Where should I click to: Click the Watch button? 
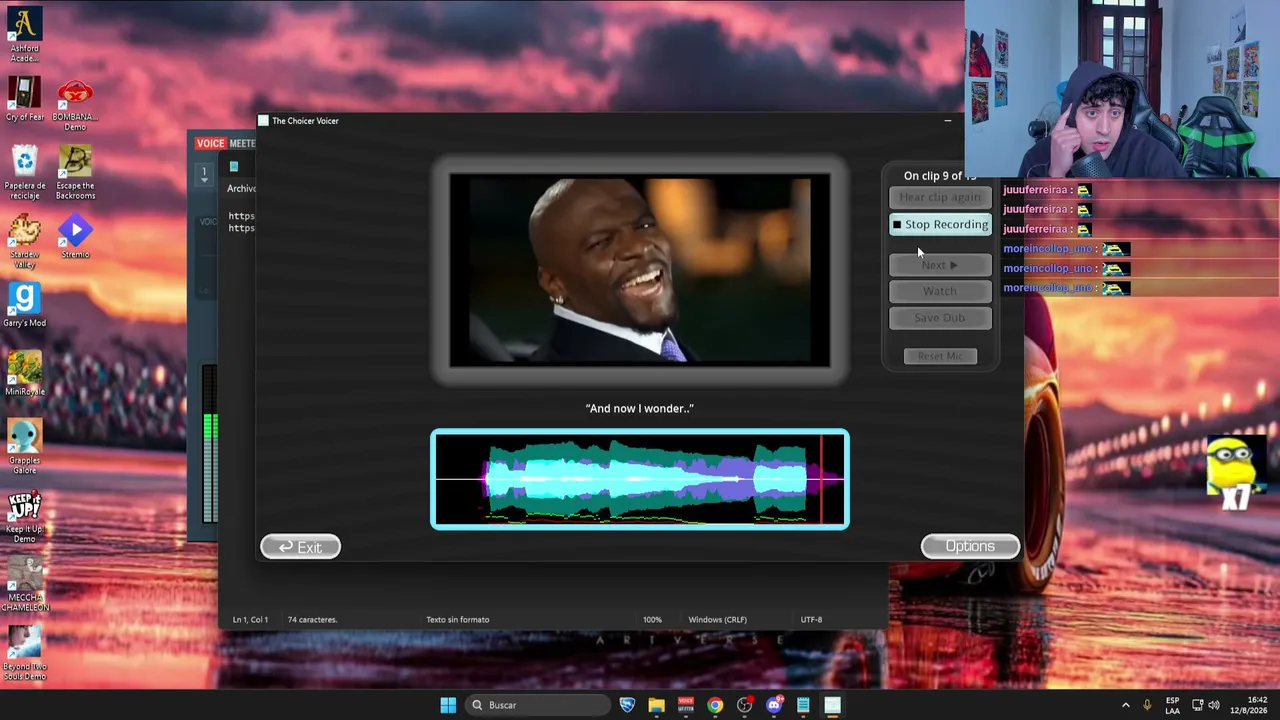point(940,291)
